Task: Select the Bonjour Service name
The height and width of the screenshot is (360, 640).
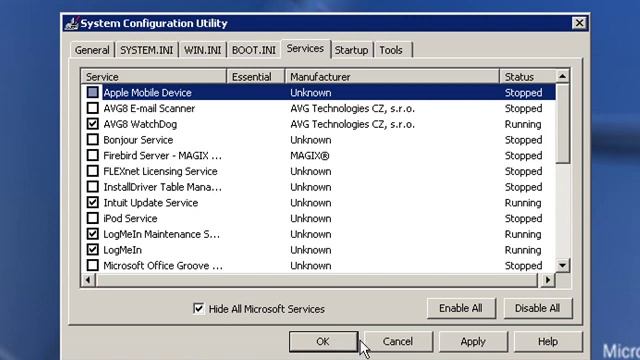Action: 138,140
